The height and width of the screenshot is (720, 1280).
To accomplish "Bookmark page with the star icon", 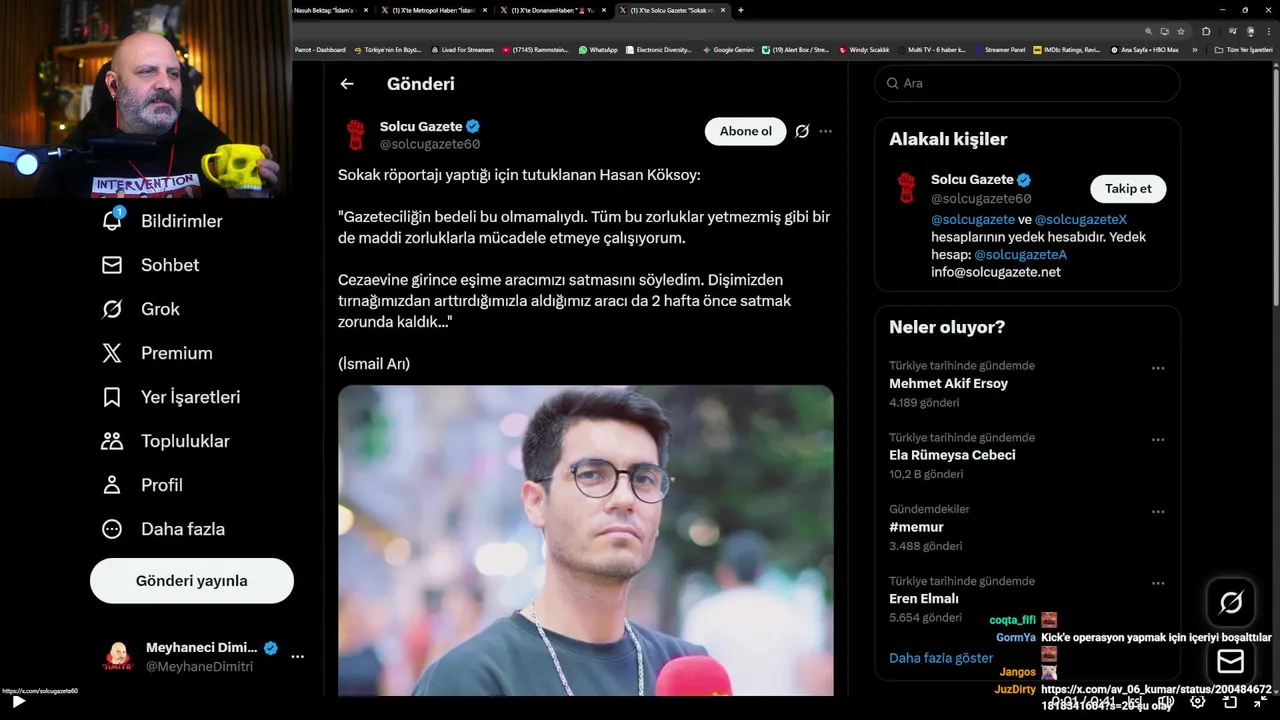I will [1181, 31].
